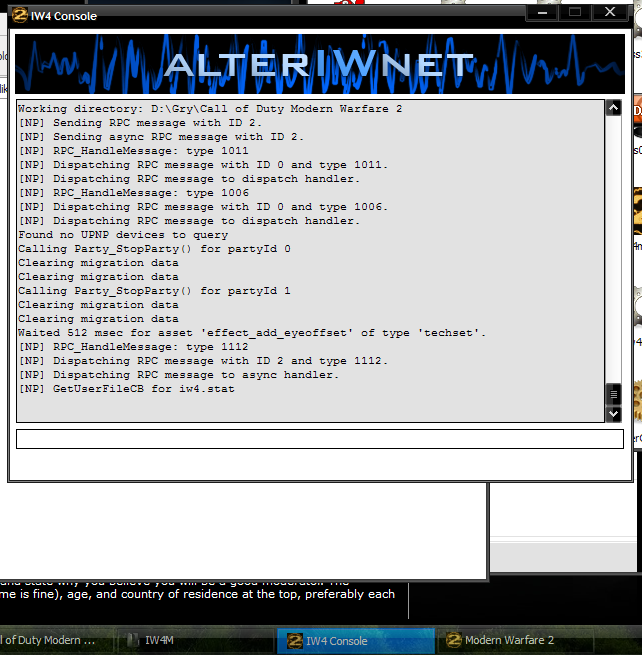Click the scroll up arrow in console log
Image resolution: width=642 pixels, height=655 pixels.
[613, 108]
